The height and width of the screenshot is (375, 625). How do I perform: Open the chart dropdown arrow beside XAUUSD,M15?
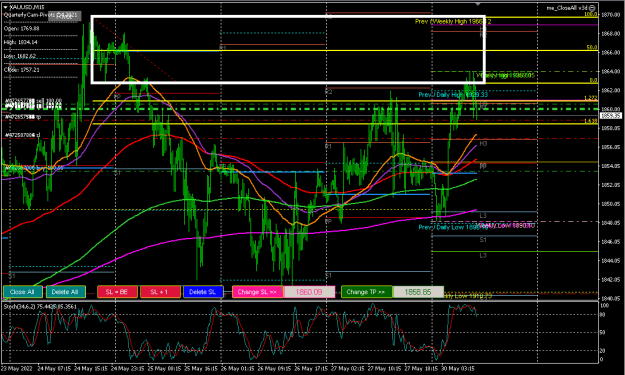5,7
